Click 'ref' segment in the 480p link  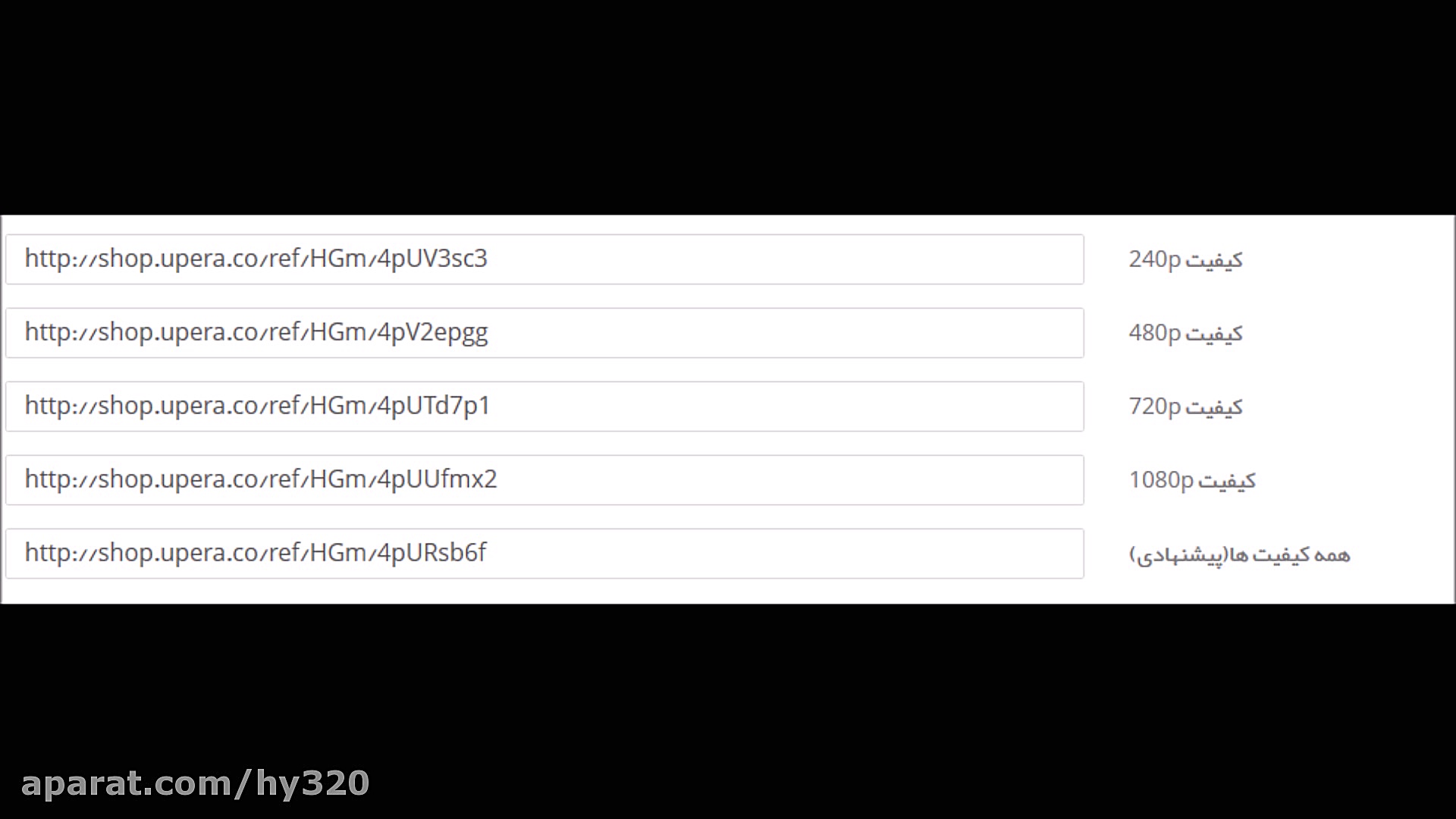pos(284,332)
